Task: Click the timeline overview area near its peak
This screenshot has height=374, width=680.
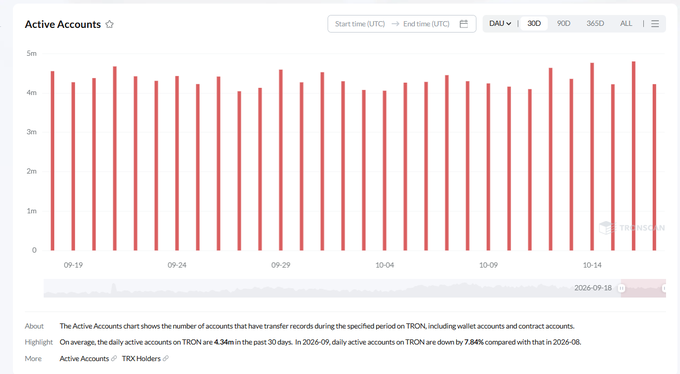Action: (114, 289)
